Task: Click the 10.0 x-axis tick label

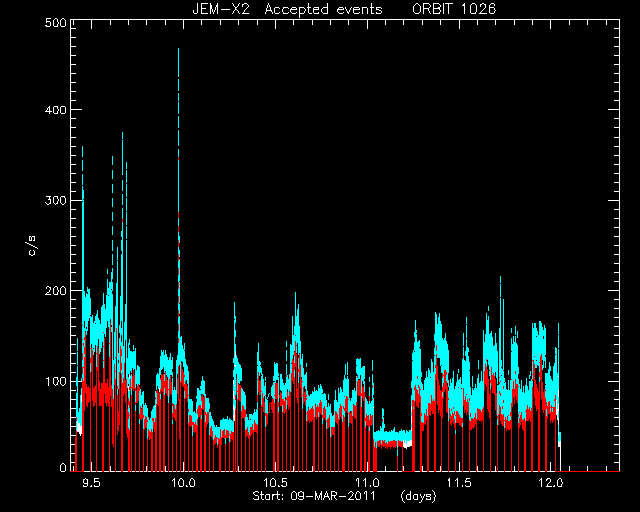Action: click(x=183, y=483)
